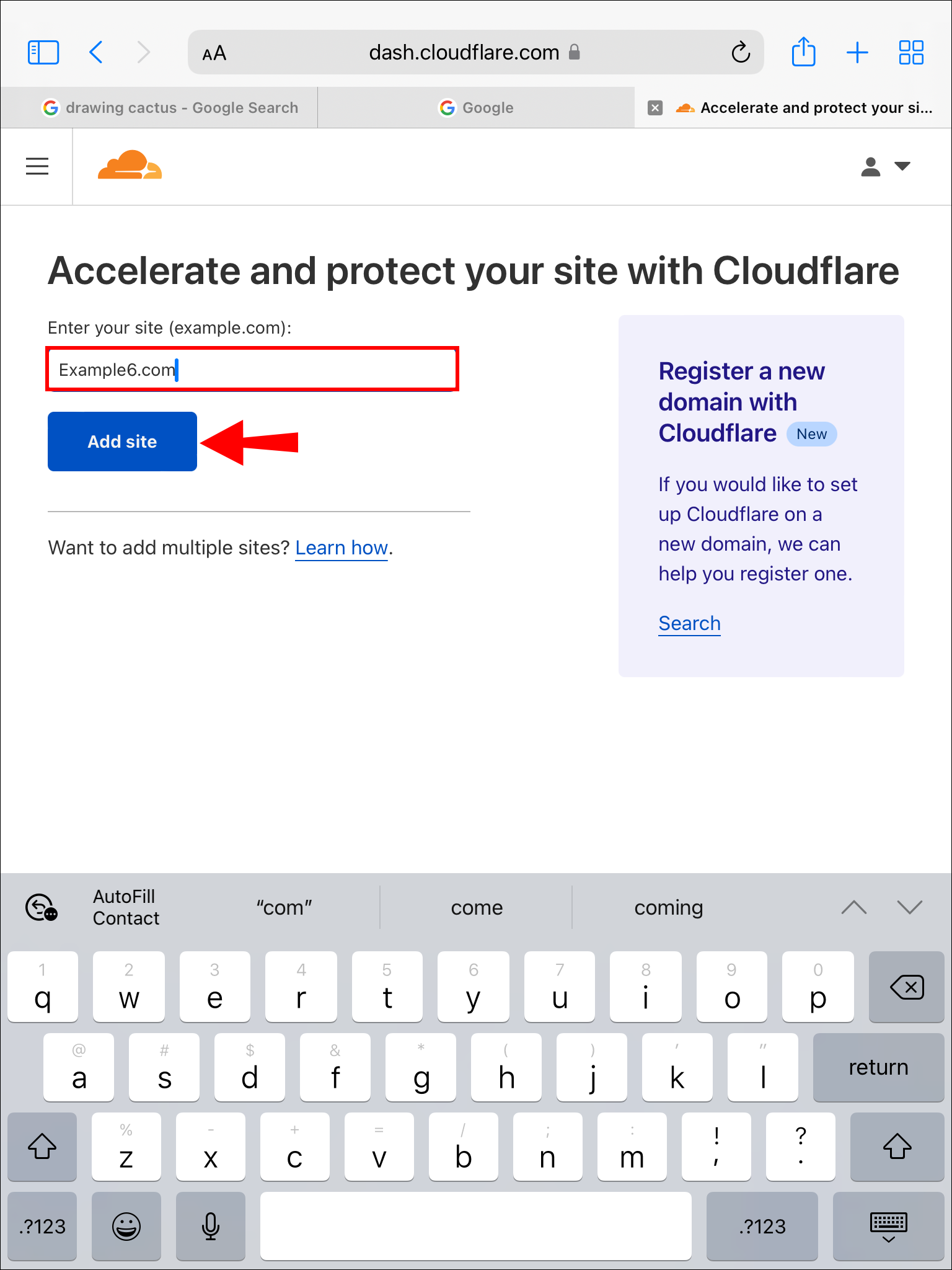Hide the keyboard with the dismiss key
952x1270 pixels.
[888, 1225]
